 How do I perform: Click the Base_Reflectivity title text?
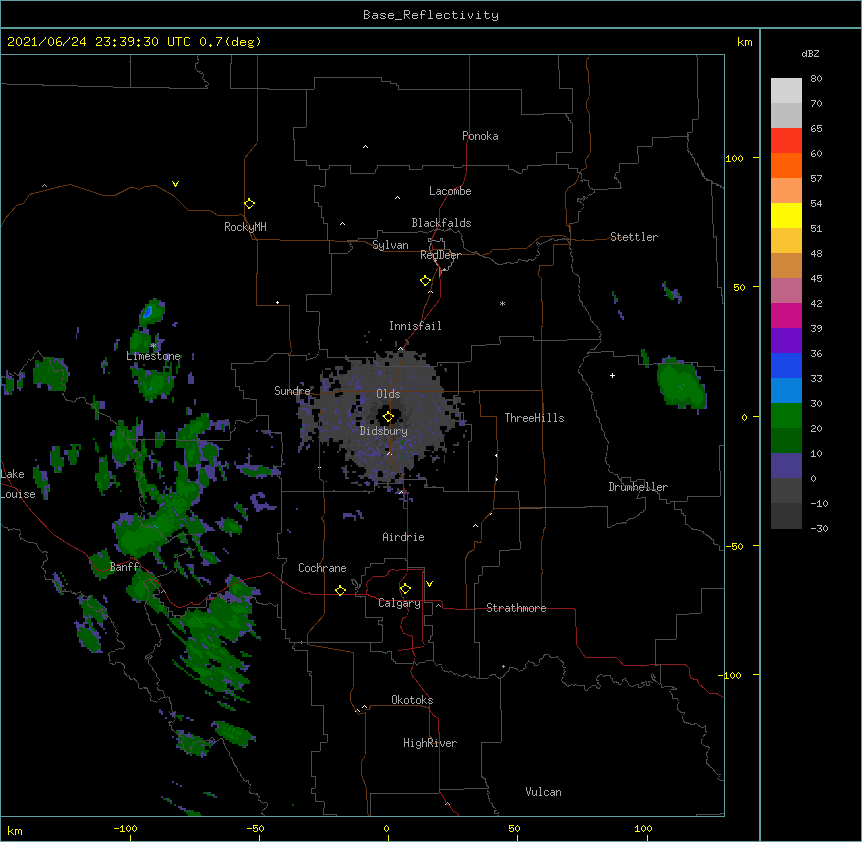point(431,15)
